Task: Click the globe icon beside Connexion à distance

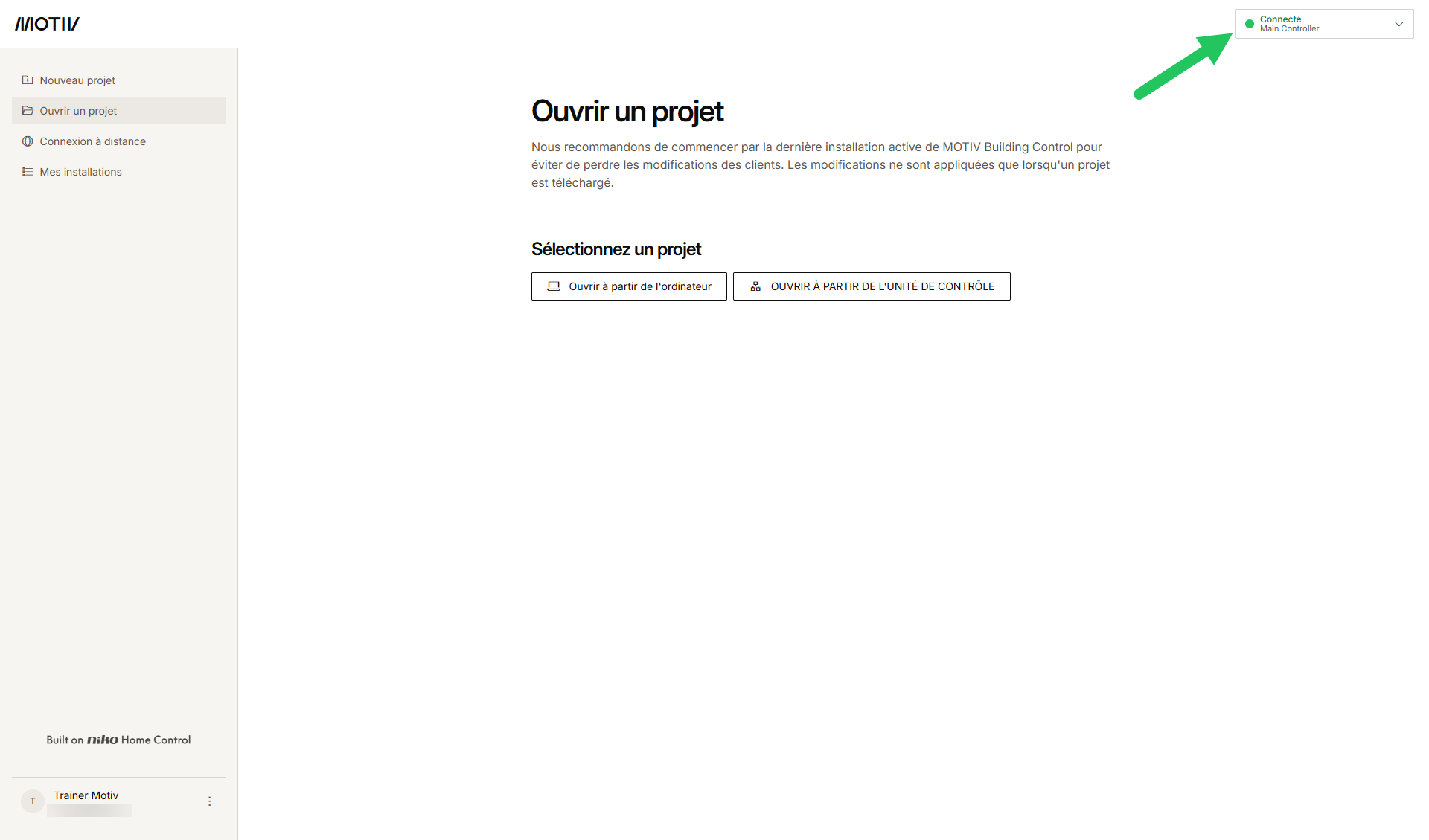Action: pyautogui.click(x=28, y=141)
